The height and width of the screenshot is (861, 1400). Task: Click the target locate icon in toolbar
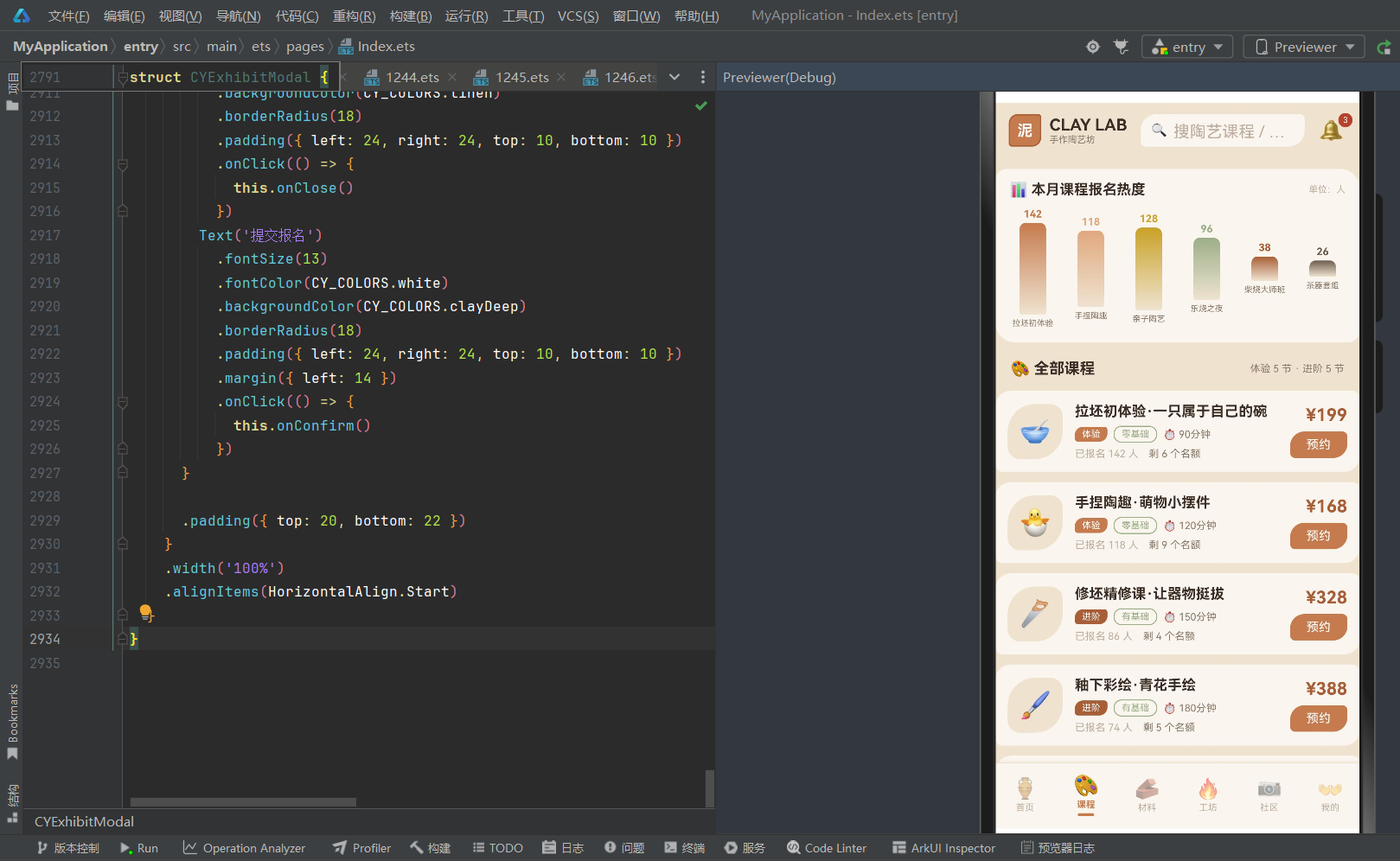1093,47
